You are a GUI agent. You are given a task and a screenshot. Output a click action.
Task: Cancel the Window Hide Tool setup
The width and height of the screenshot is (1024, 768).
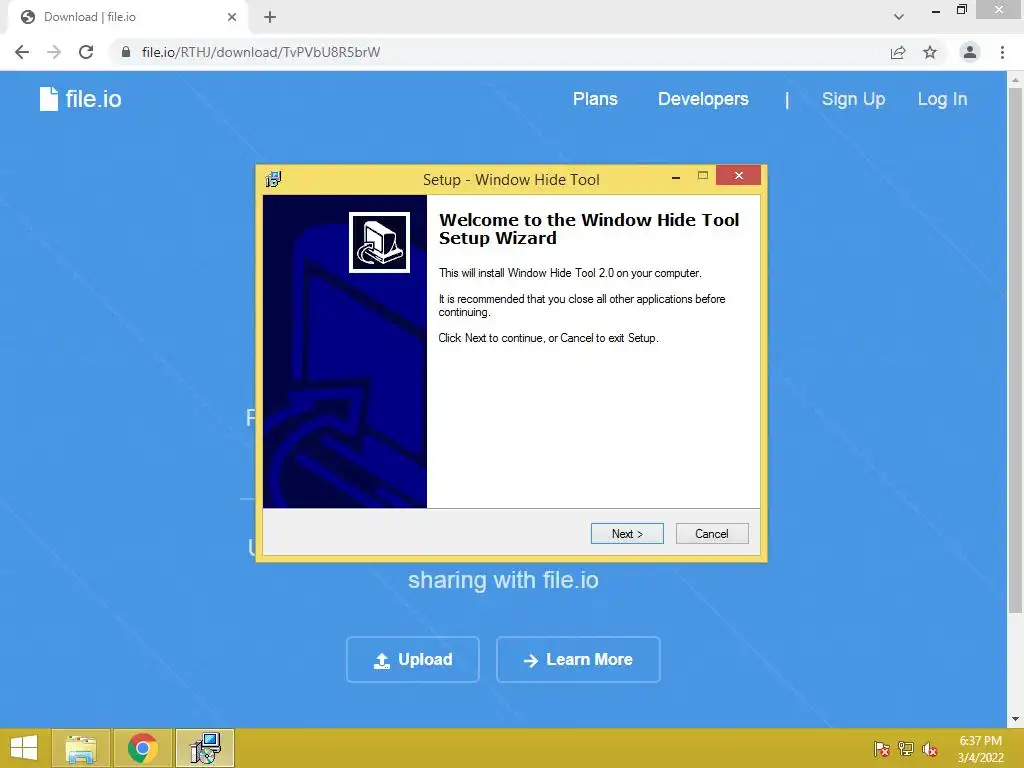(712, 534)
